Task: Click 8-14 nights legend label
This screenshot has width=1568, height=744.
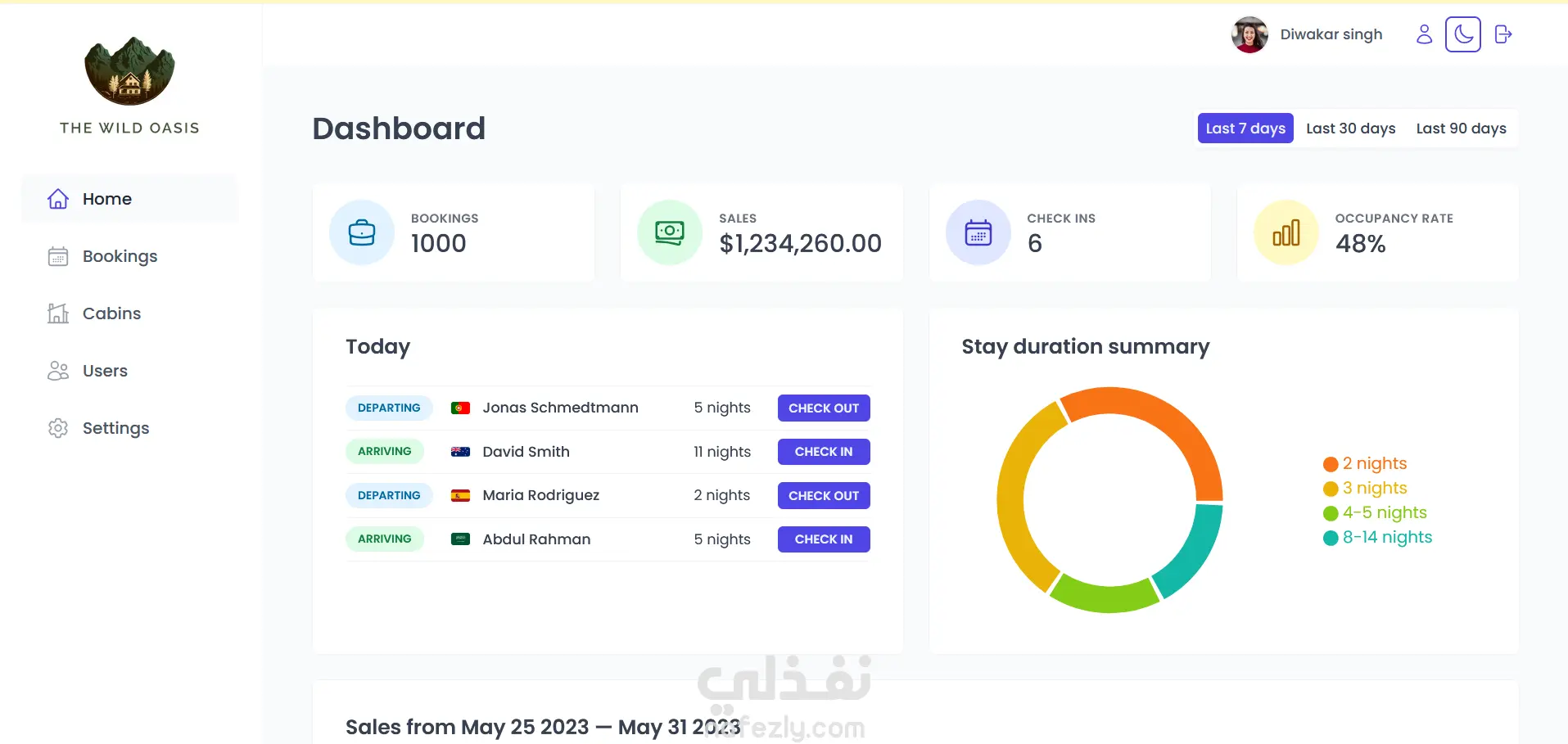Action: click(x=1387, y=538)
